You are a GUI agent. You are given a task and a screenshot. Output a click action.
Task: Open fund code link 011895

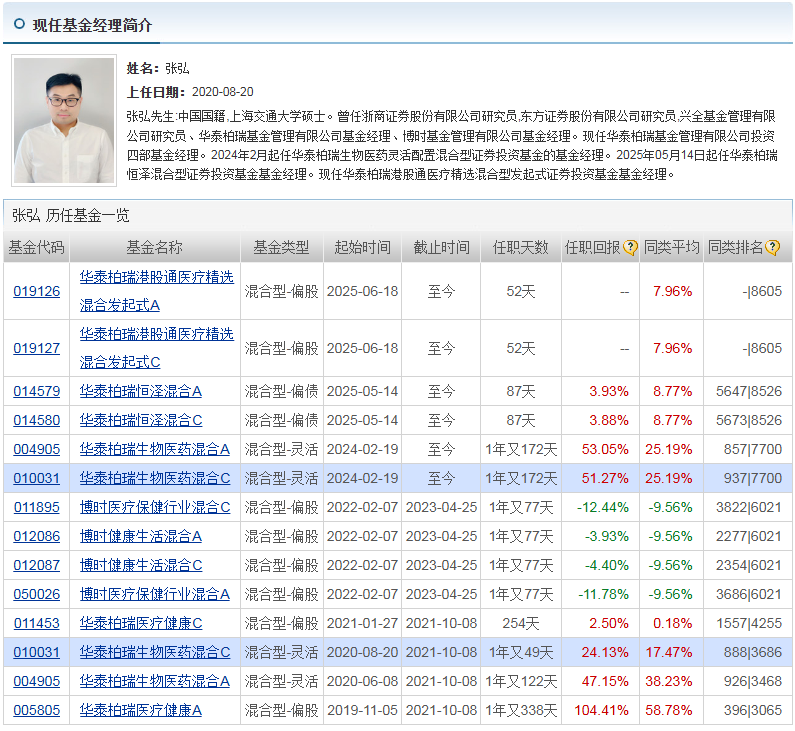coord(37,507)
